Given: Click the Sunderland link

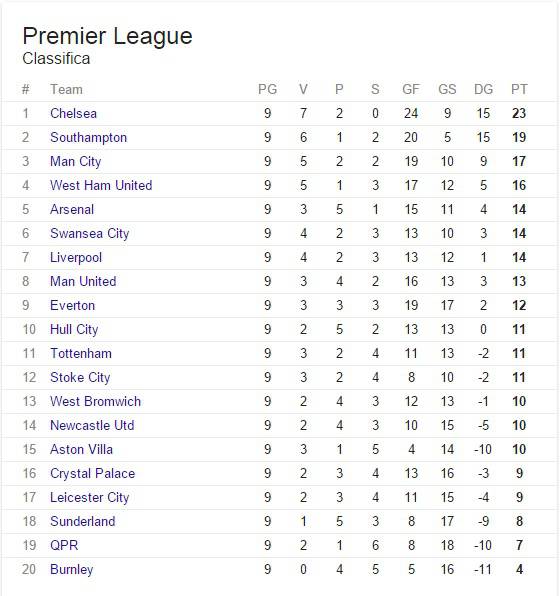Looking at the screenshot, I should (82, 521).
